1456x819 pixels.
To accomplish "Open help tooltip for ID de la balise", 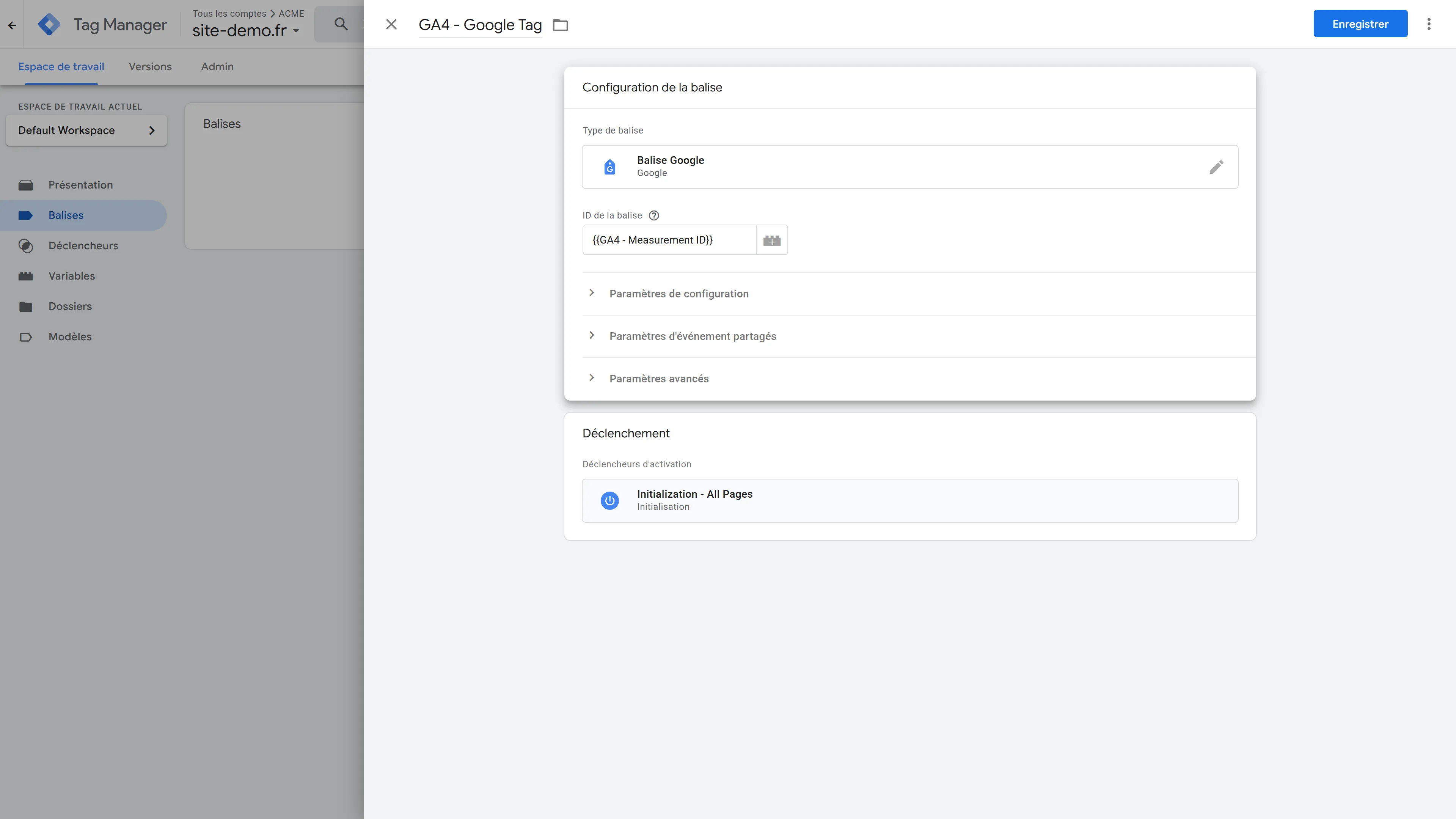I will (654, 215).
